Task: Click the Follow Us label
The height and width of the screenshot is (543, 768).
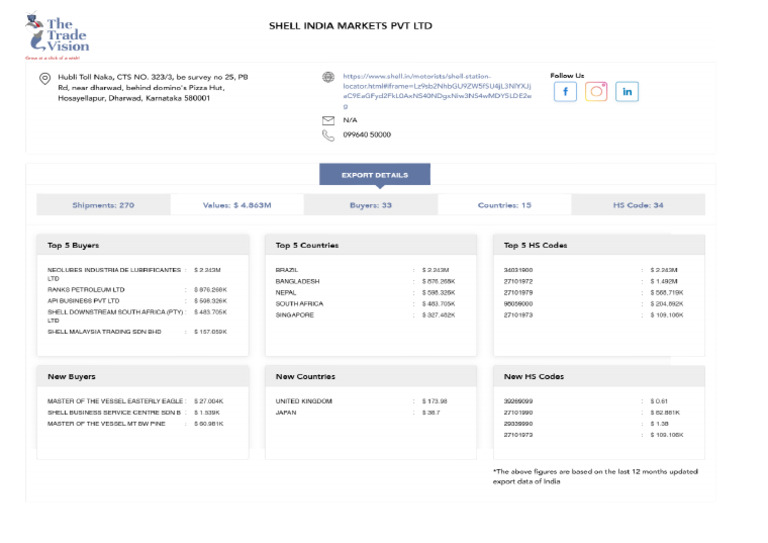Action: coord(567,75)
